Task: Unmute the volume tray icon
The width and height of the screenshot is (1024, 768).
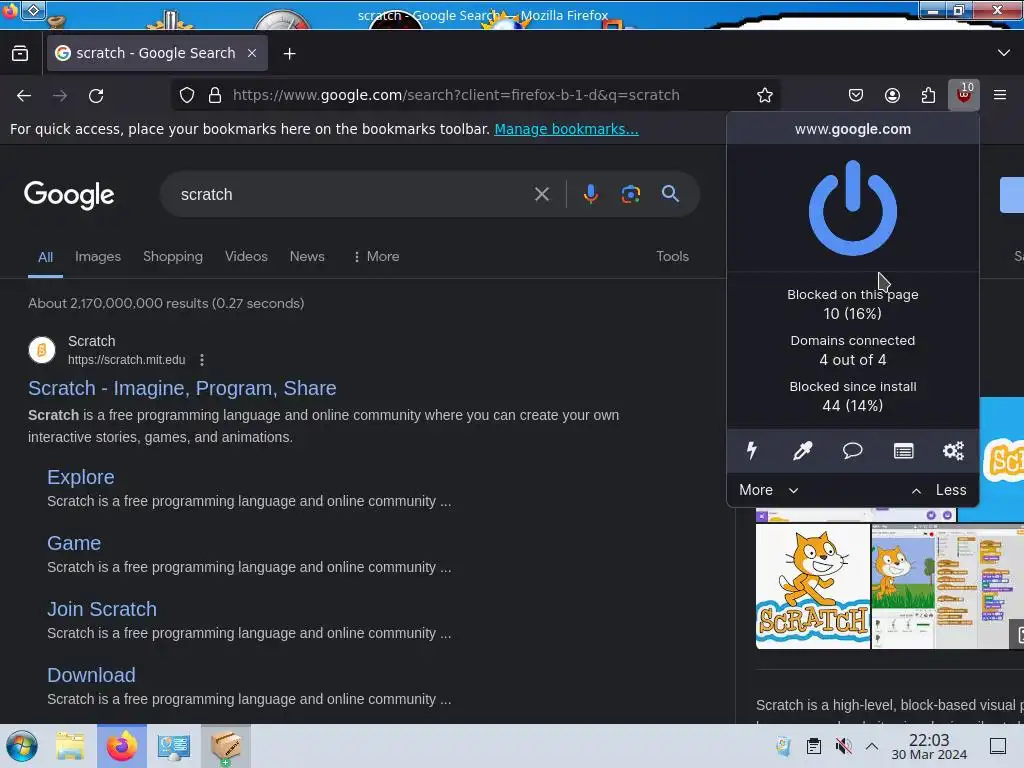Action: (843, 746)
